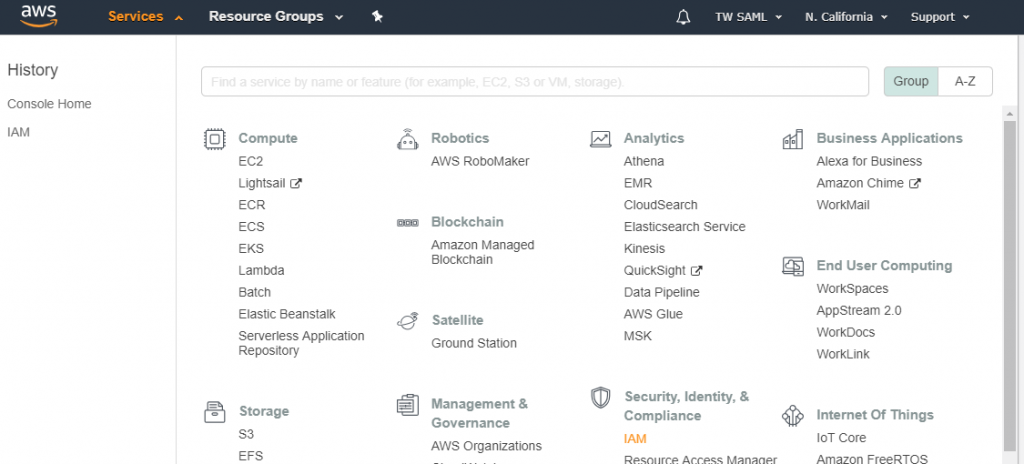Open the notifications bell

683,17
